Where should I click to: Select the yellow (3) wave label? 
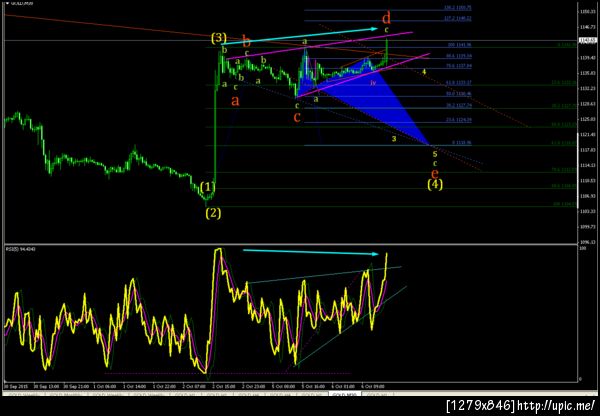click(218, 38)
